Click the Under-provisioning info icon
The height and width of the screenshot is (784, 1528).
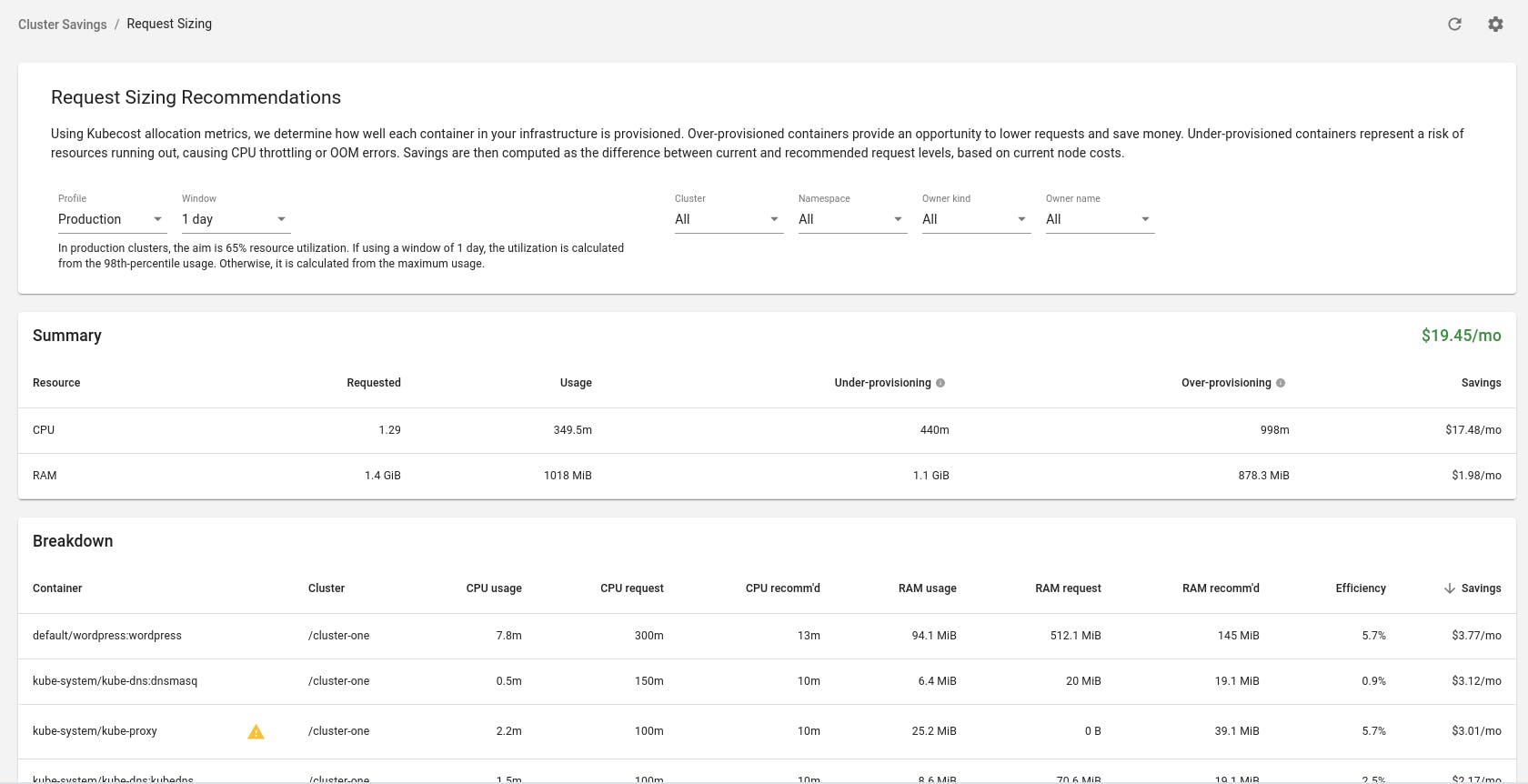(x=940, y=383)
